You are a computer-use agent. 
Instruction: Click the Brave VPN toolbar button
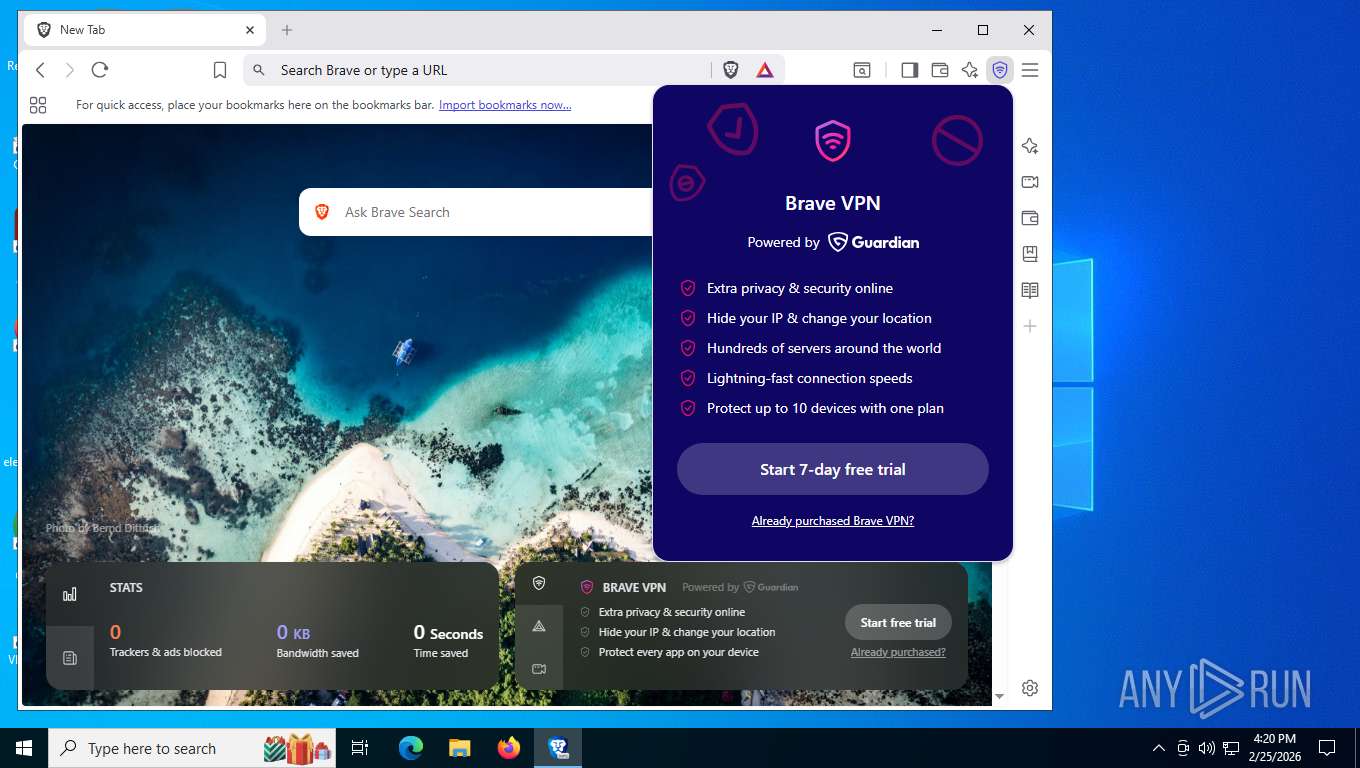coord(1000,70)
